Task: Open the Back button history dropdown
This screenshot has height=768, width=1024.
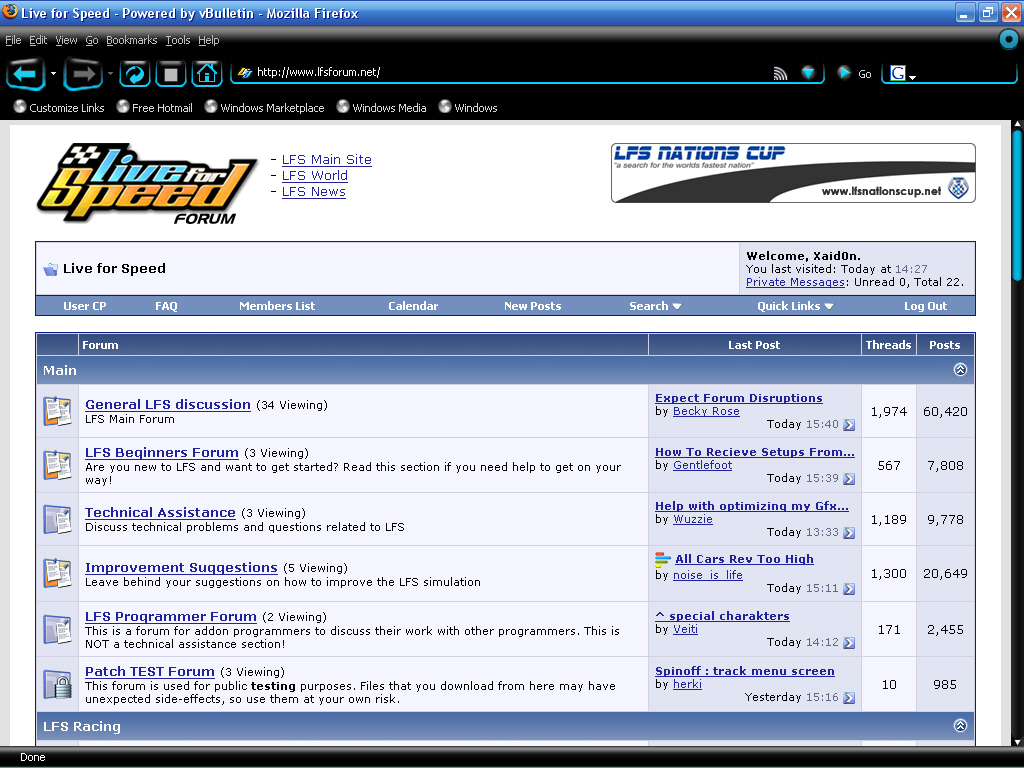Action: point(54,74)
